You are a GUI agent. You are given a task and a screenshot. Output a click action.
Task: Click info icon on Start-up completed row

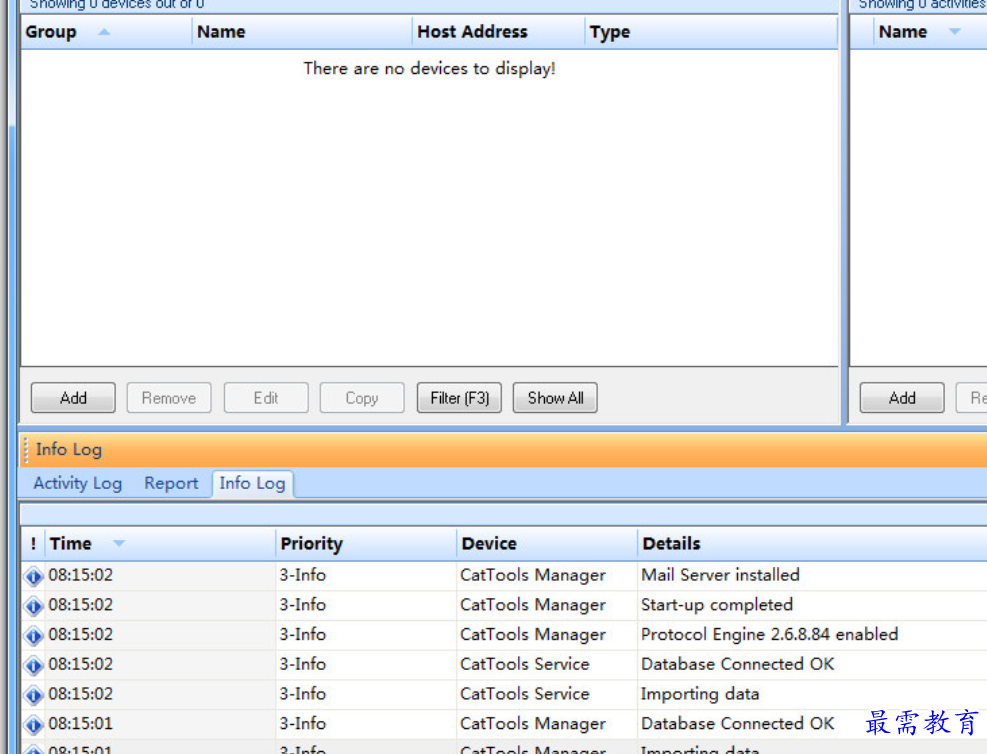pos(33,605)
